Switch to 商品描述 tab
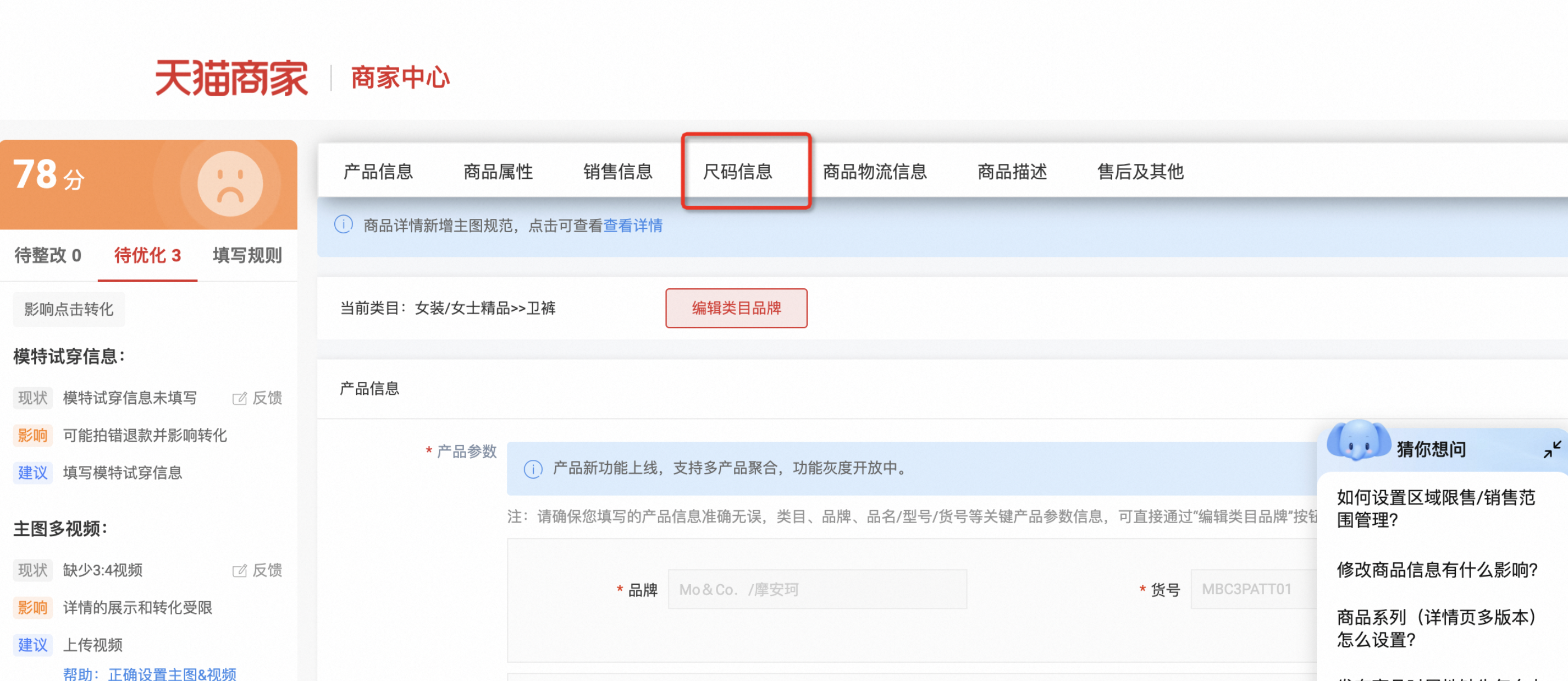Screen dimensions: 1568x681 coord(1012,172)
